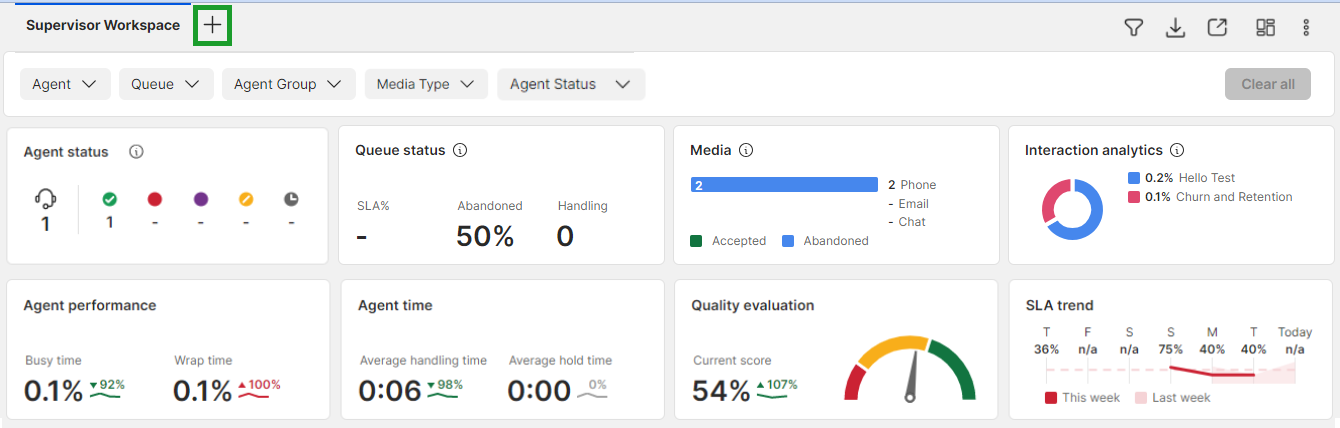The image size is (1340, 428).
Task: Click the Current score 54% value
Action: (721, 391)
